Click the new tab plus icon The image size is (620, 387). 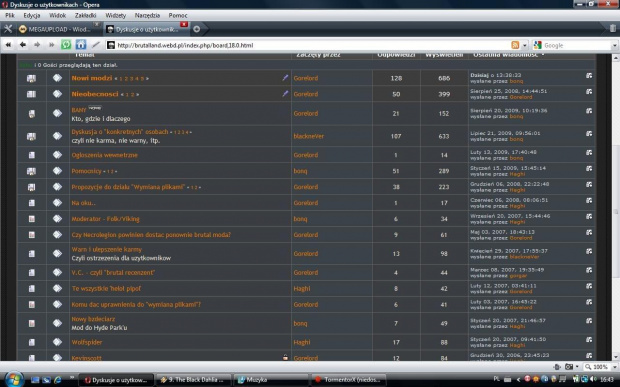197,29
